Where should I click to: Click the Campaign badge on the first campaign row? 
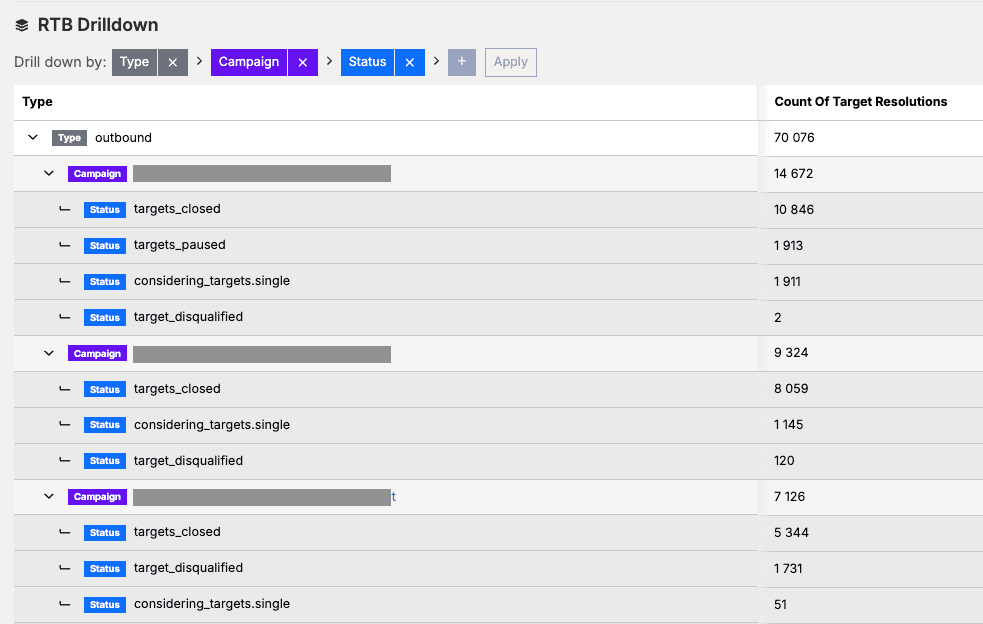click(x=96, y=173)
